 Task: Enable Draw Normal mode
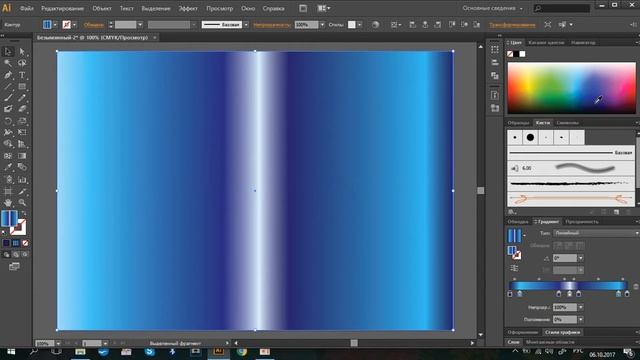tap(6, 254)
